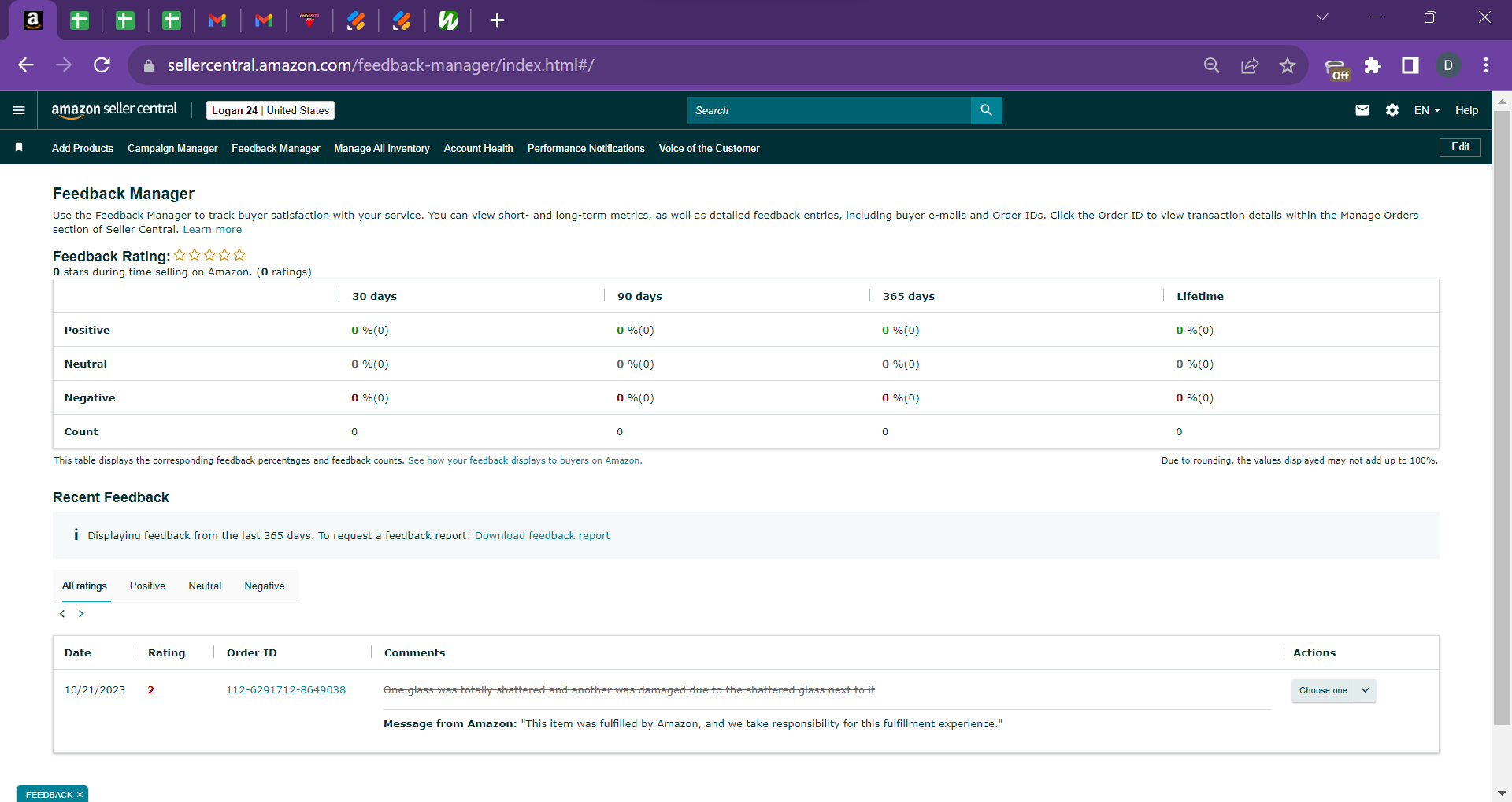Click the FEEDBACK widget button

[x=49, y=794]
